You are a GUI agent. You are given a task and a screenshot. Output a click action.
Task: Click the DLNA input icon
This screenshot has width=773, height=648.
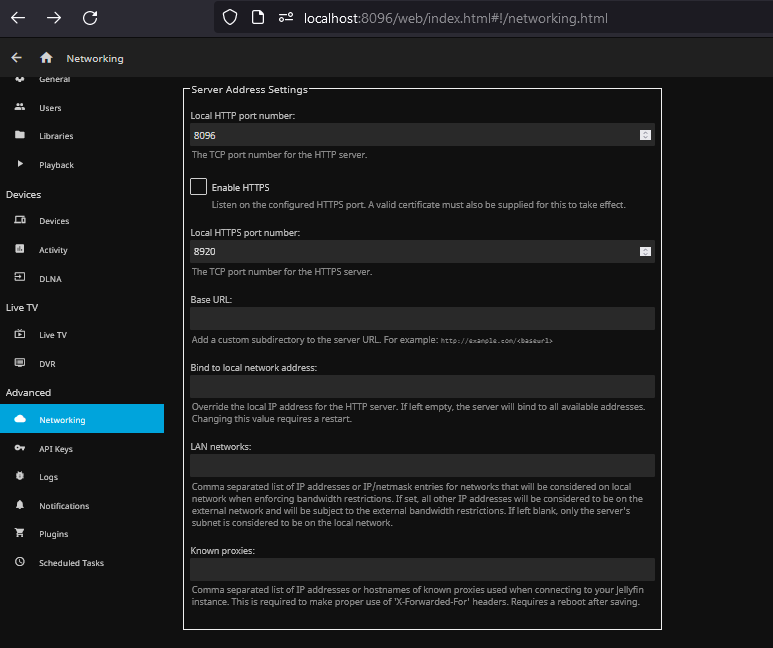(20, 278)
